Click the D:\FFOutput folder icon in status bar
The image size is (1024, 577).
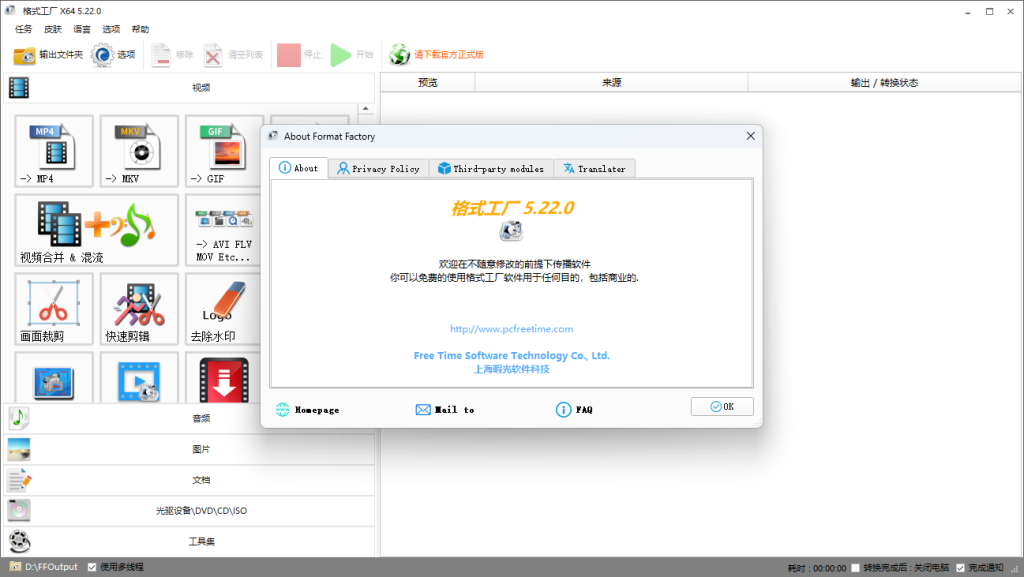[15, 567]
